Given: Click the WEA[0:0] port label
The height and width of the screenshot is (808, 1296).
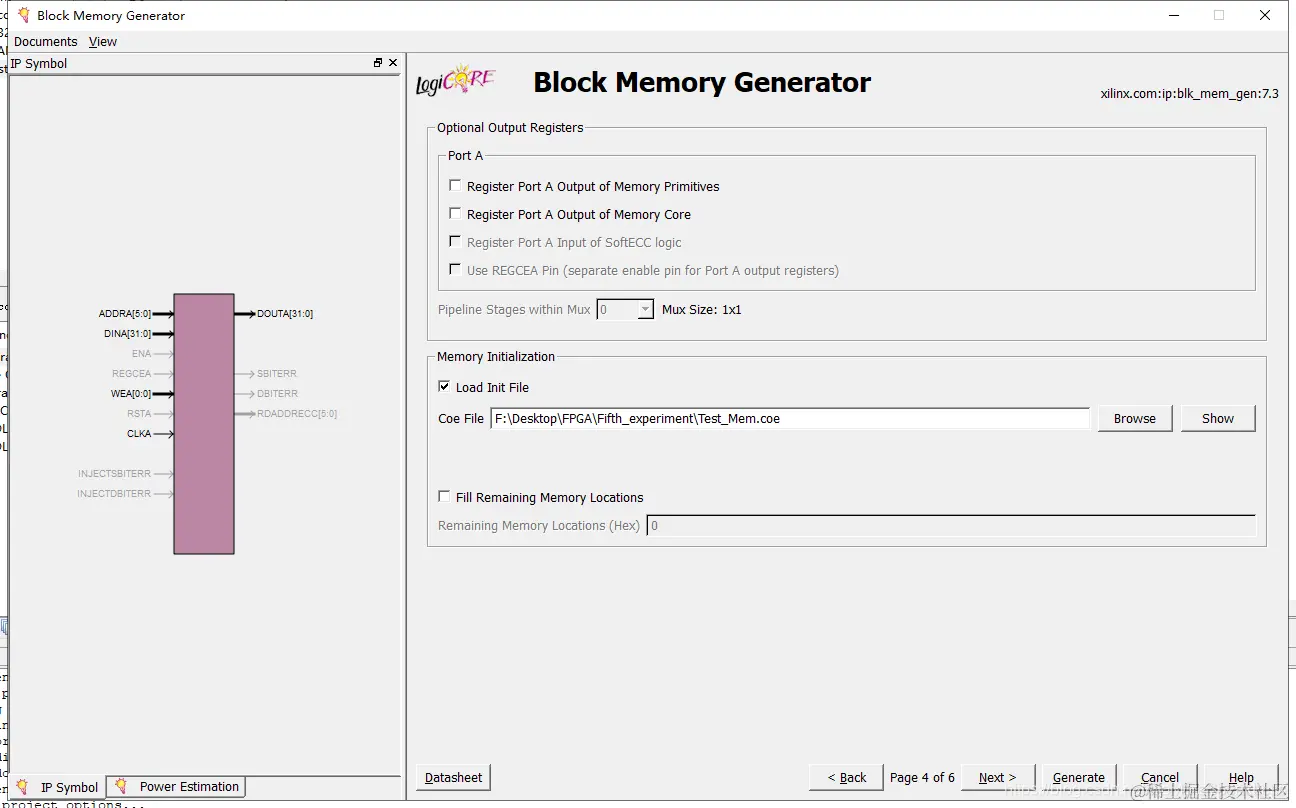Looking at the screenshot, I should (x=131, y=394).
